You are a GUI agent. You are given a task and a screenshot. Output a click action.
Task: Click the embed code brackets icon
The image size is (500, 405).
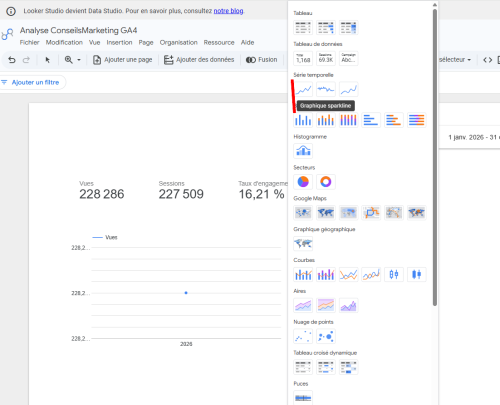488,60
